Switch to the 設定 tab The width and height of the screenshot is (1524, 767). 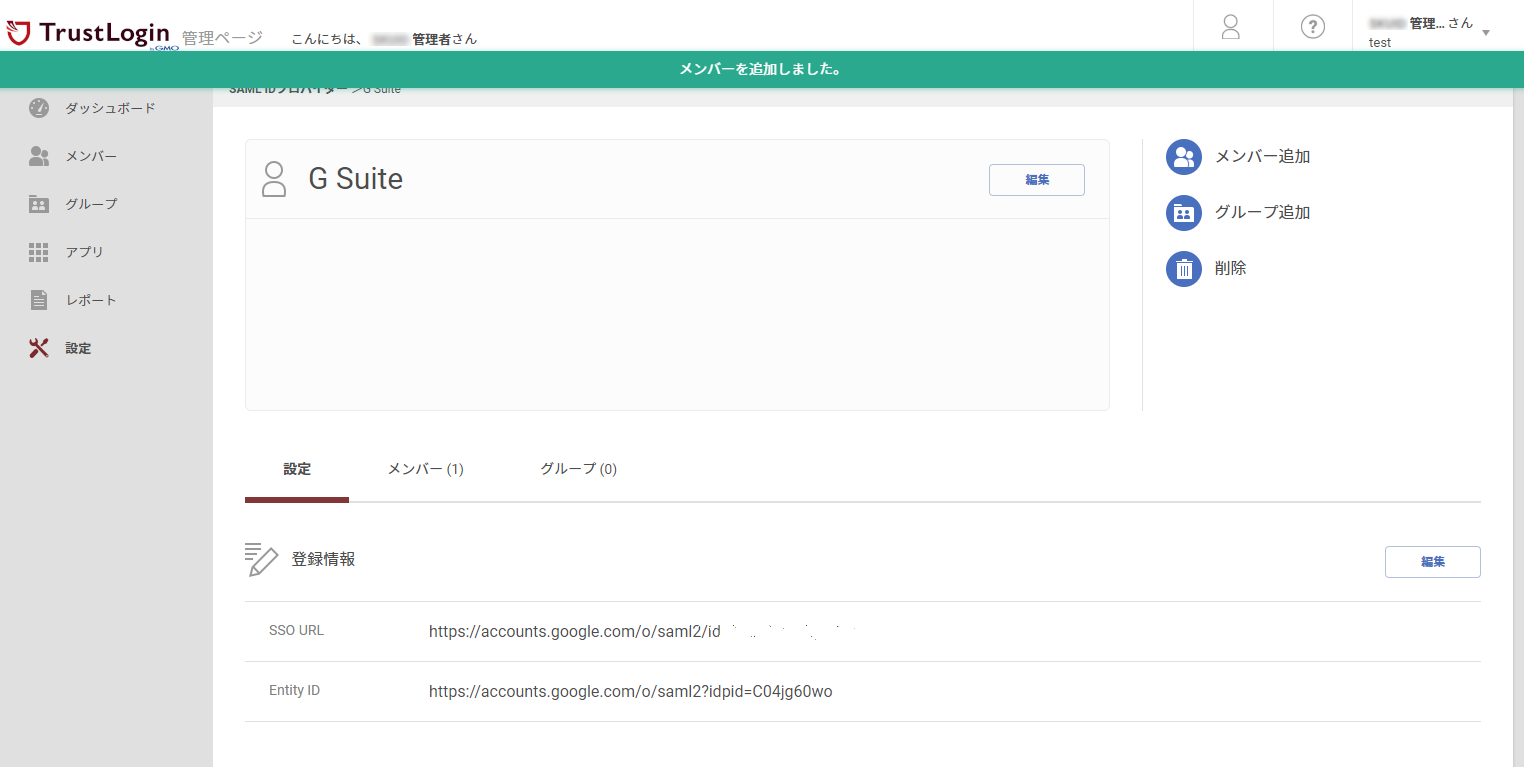[x=297, y=469]
